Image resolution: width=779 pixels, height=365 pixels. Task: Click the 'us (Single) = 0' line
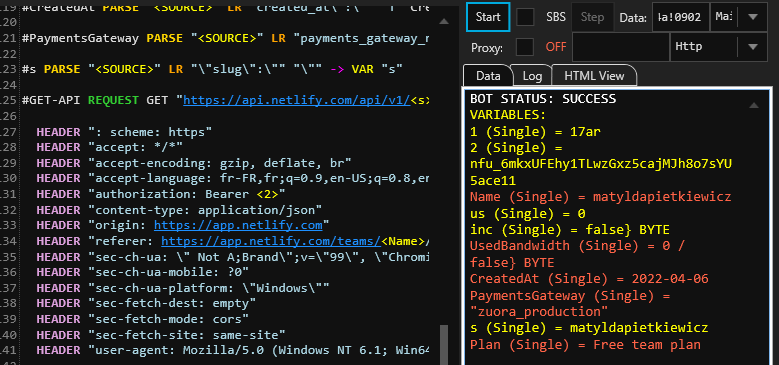point(528,214)
